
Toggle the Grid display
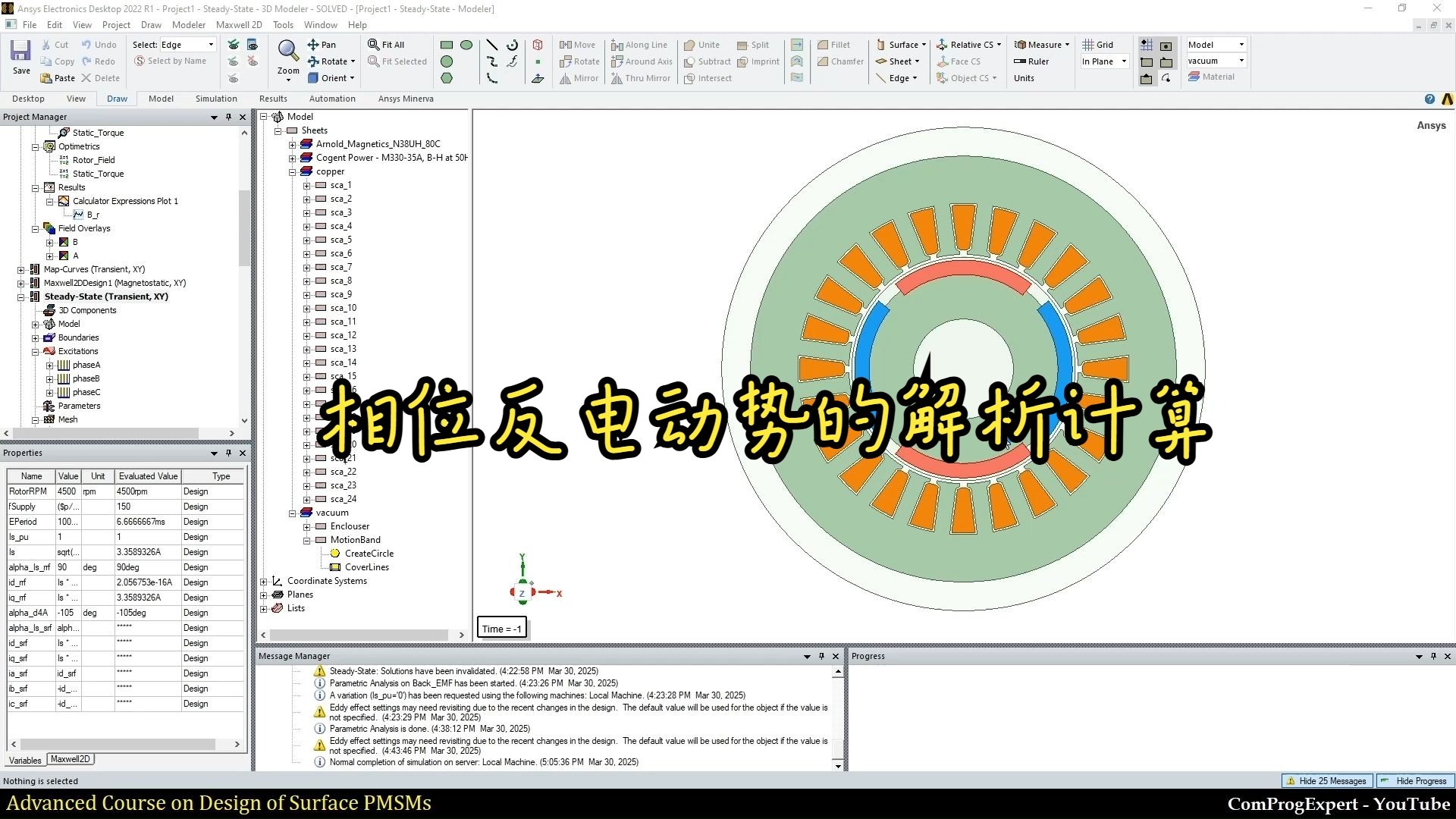(1097, 45)
